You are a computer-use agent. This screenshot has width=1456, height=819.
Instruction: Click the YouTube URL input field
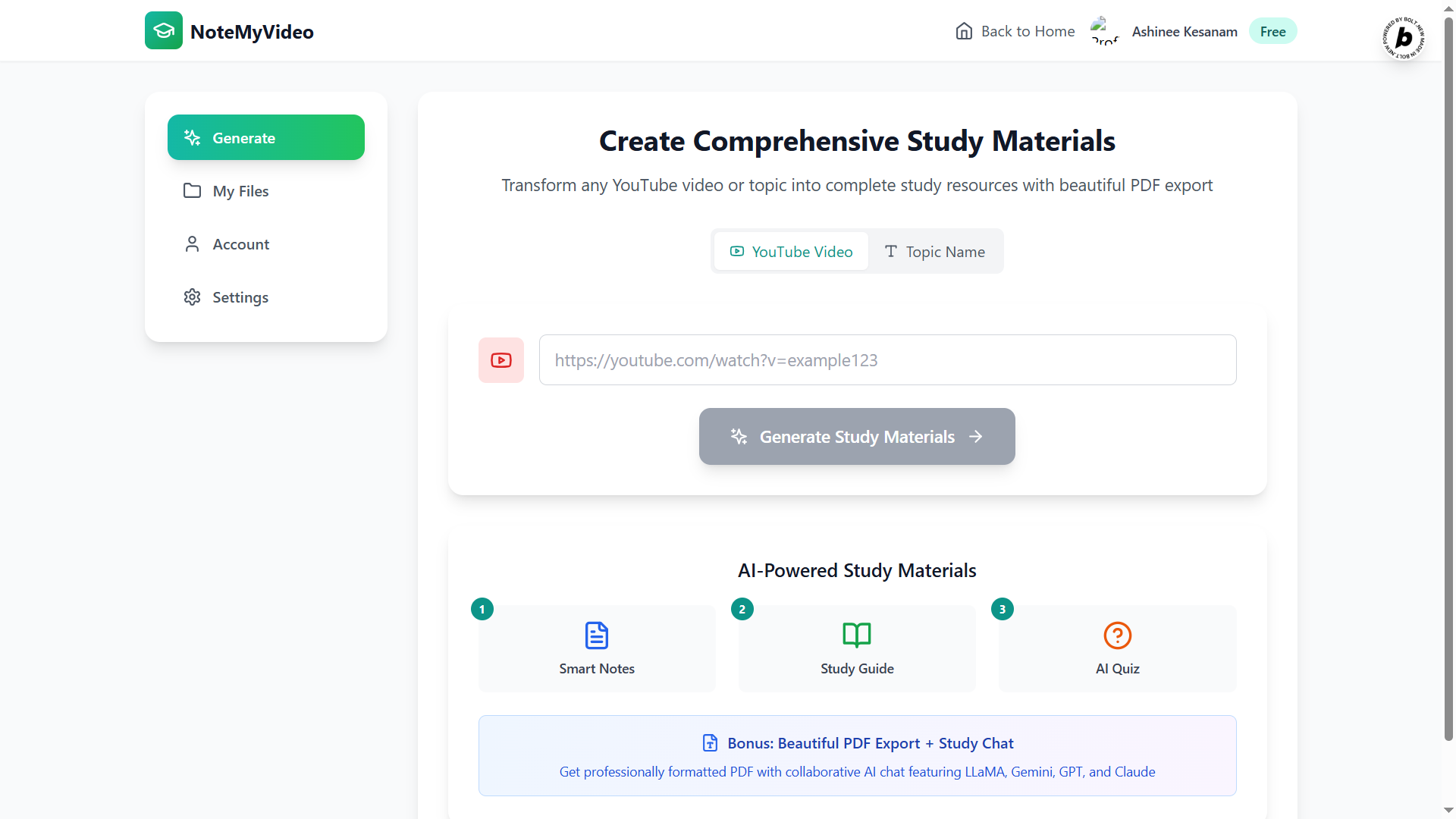pos(887,360)
